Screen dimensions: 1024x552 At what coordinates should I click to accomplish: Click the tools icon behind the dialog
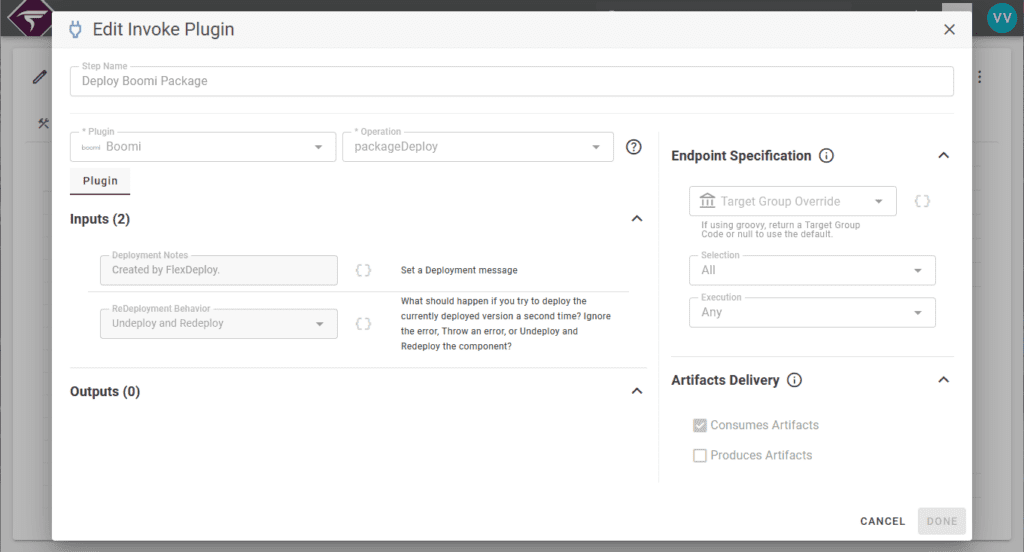pos(43,123)
